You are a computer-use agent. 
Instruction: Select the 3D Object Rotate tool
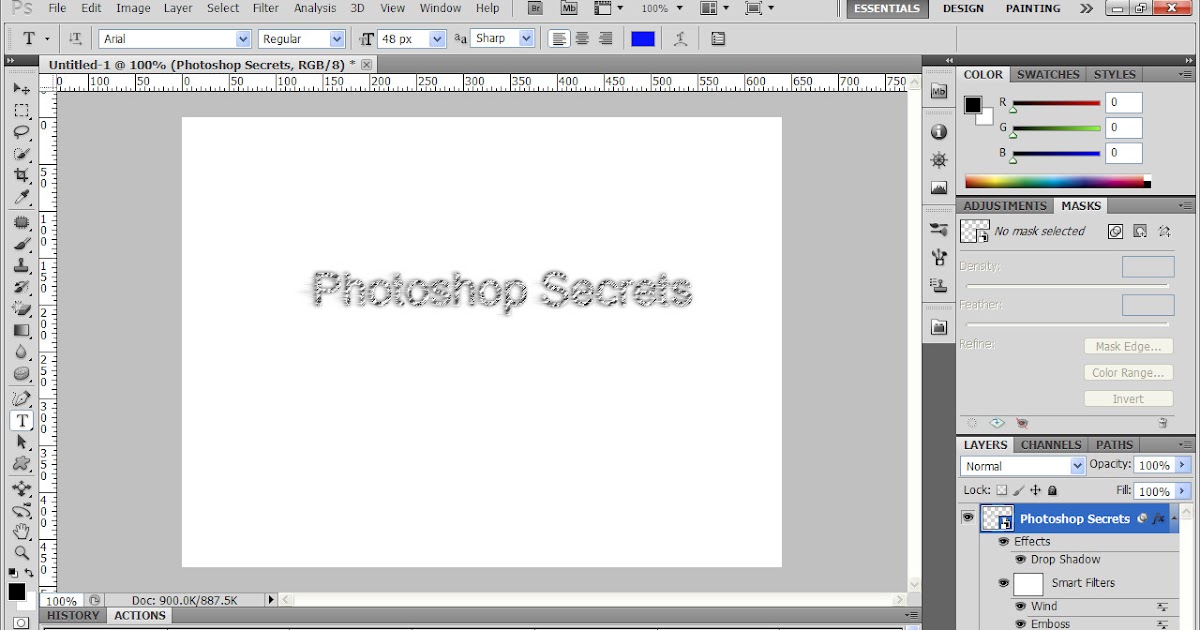(21, 489)
